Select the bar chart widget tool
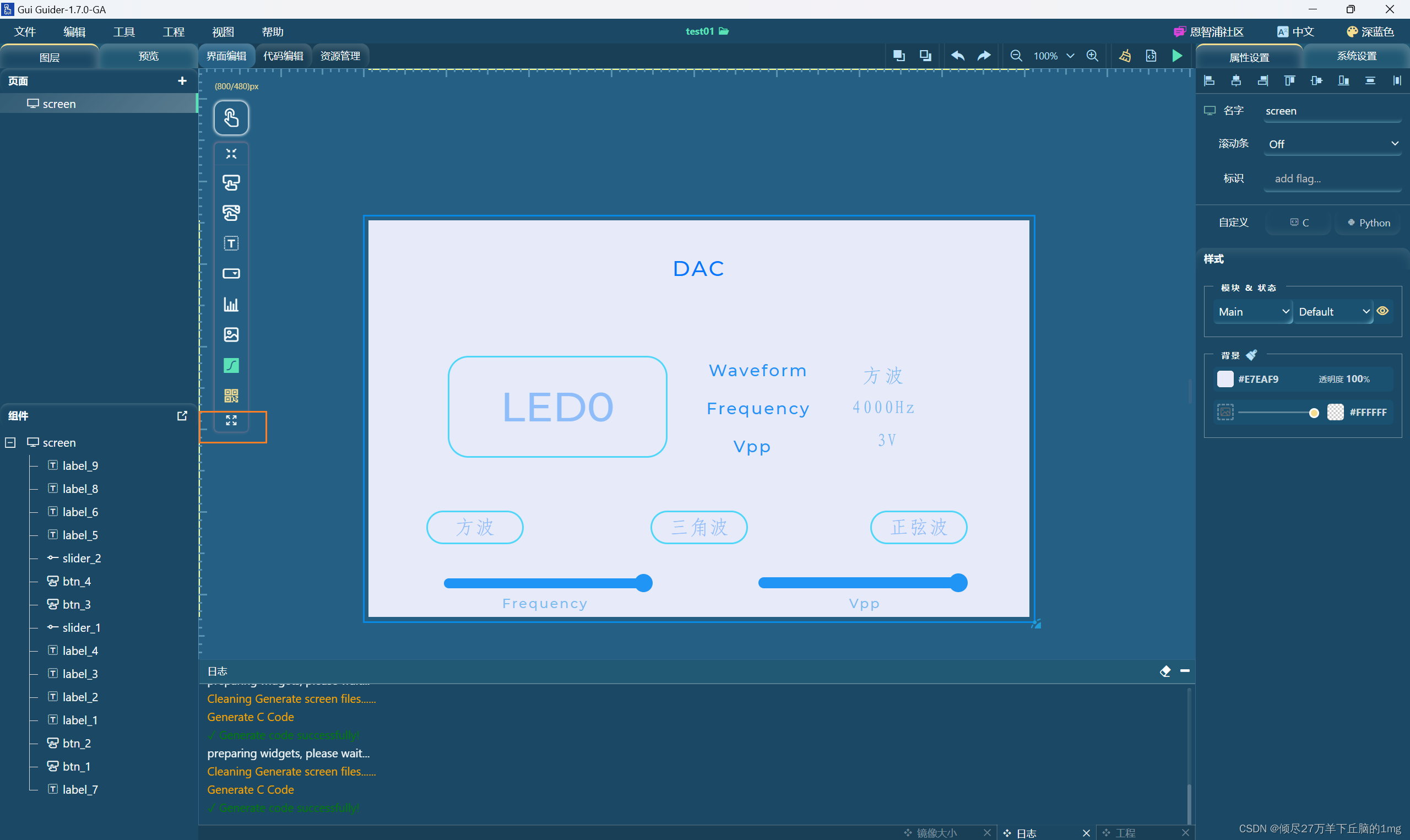Viewport: 1410px width, 840px height. pyautogui.click(x=231, y=304)
